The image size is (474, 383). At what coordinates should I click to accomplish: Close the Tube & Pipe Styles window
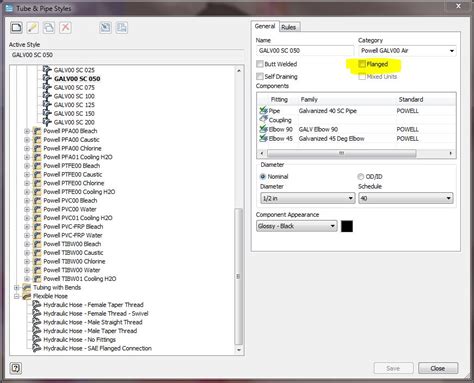[x=458, y=6]
